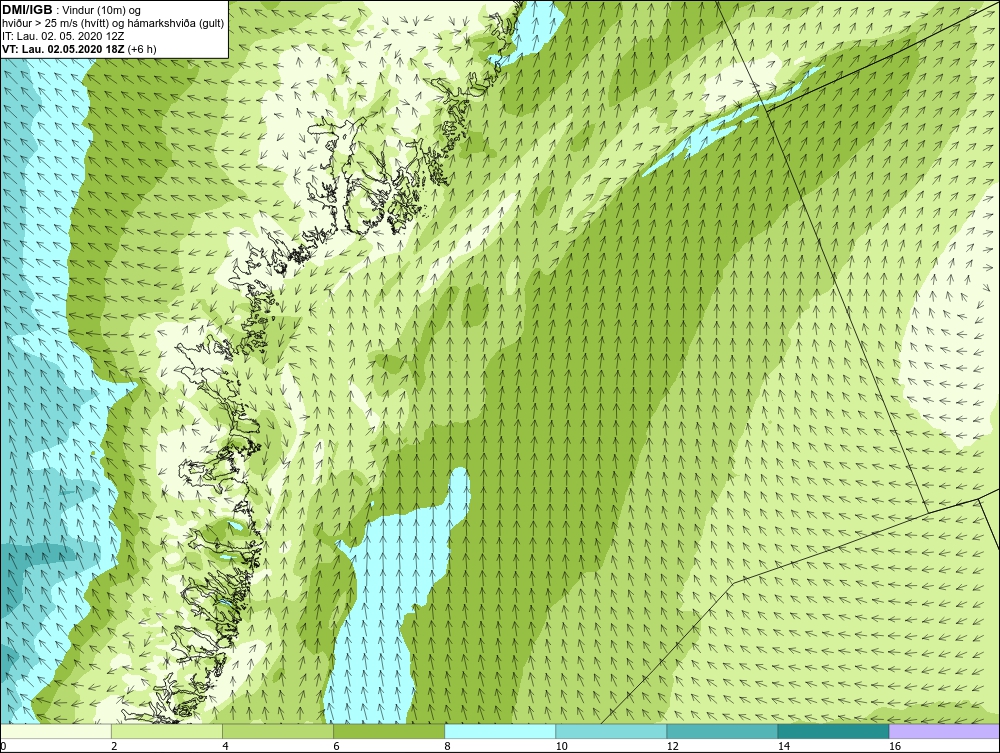The height and width of the screenshot is (753, 1000).
Task: Click the 2–4 m/s light green legend swatch
Action: coord(167,731)
